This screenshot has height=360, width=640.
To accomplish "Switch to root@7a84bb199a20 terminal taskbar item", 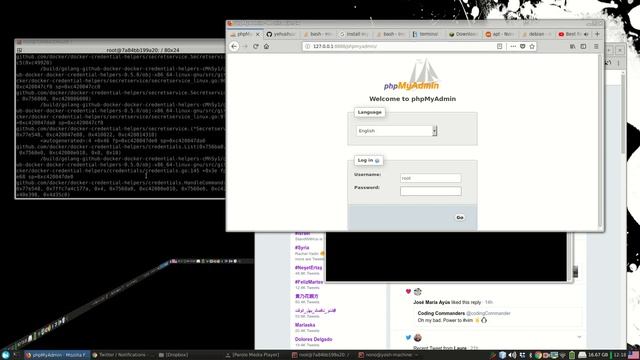I will (x=320, y=355).
